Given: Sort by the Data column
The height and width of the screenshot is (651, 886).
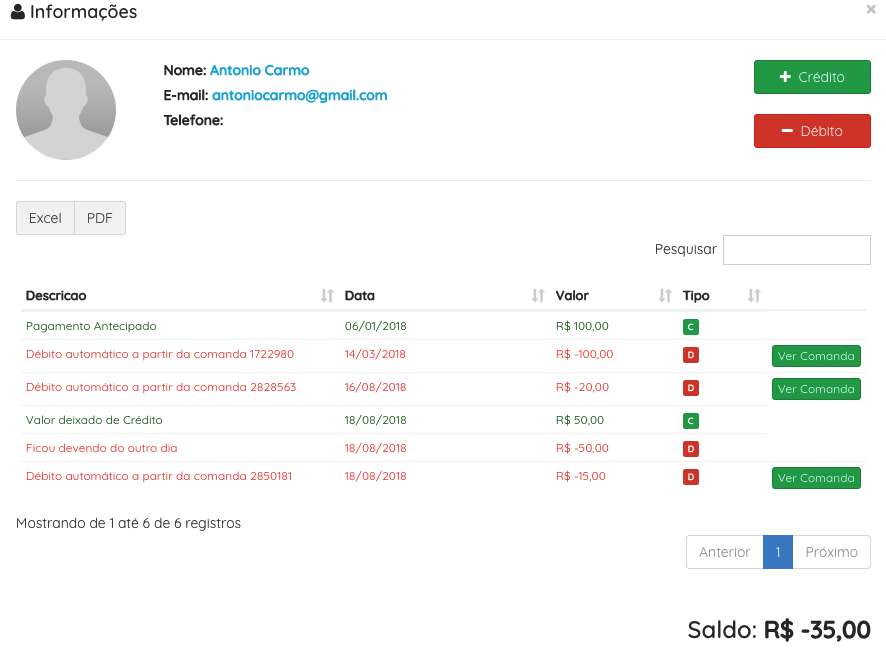Looking at the screenshot, I should tap(445, 296).
